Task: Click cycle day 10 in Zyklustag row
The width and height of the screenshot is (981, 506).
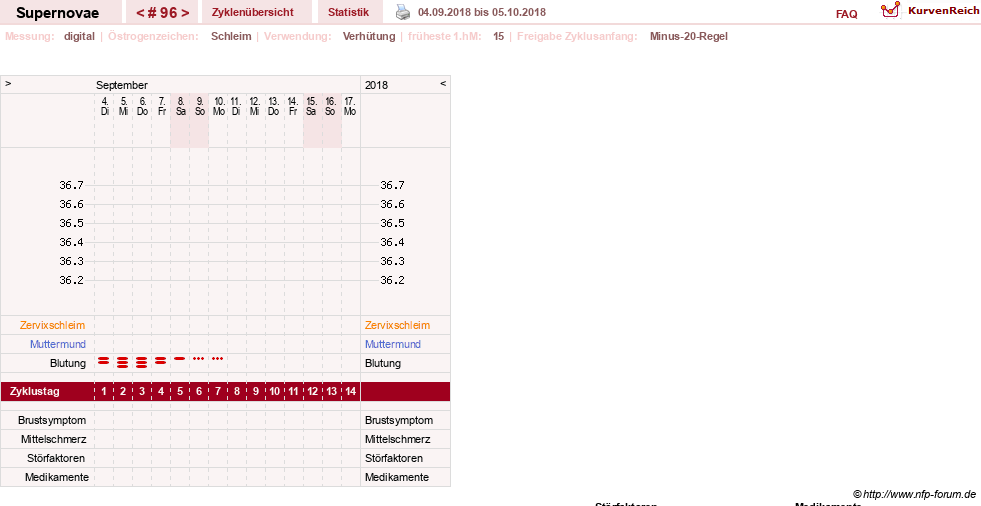Action: coord(275,392)
